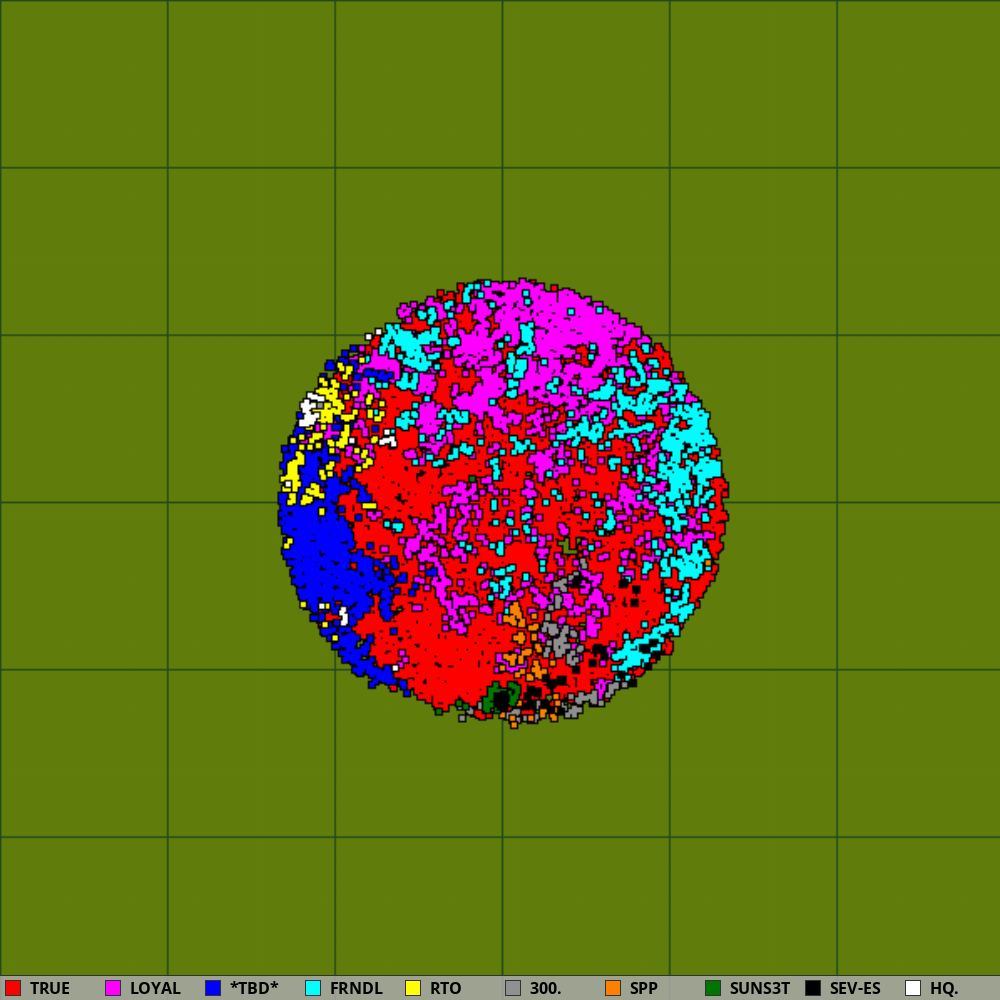Click the black SEV-ES legend swatch
This screenshot has height=1000, width=1000.
pos(813,988)
